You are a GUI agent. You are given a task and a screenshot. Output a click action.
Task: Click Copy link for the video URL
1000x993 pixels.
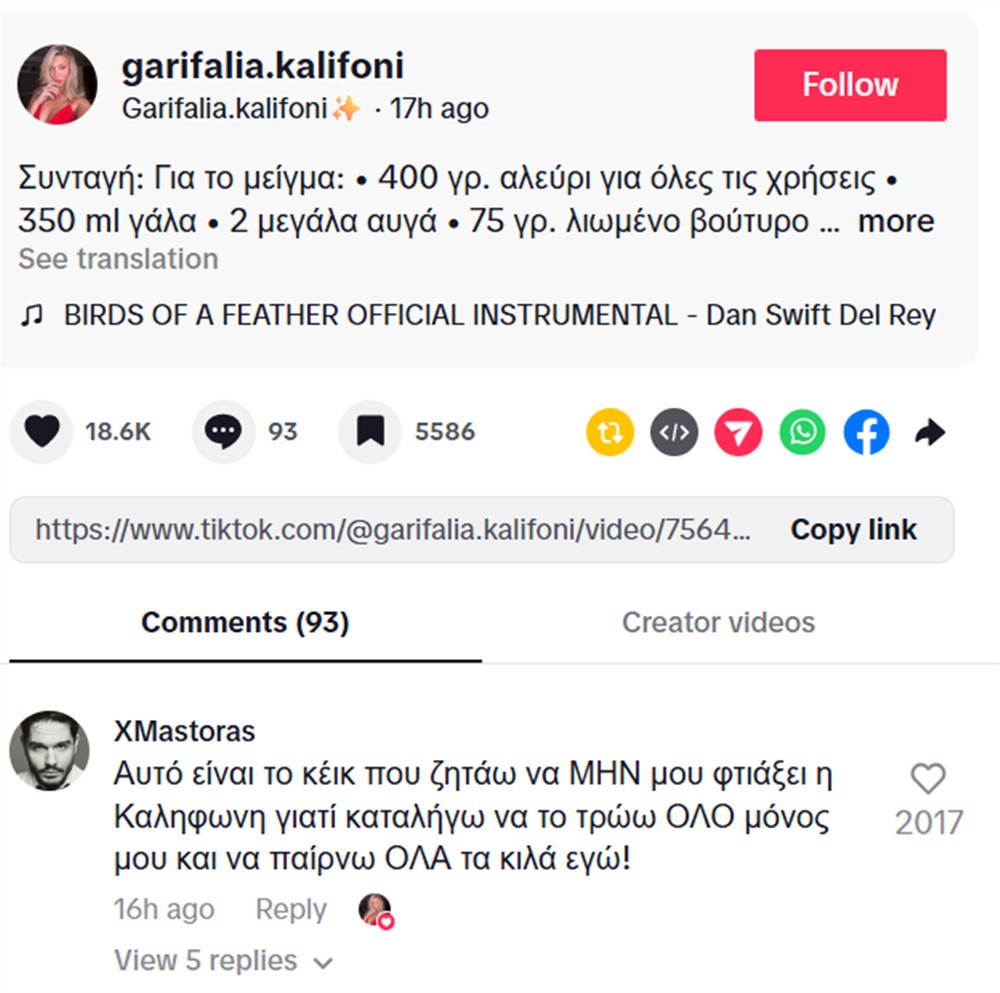853,529
